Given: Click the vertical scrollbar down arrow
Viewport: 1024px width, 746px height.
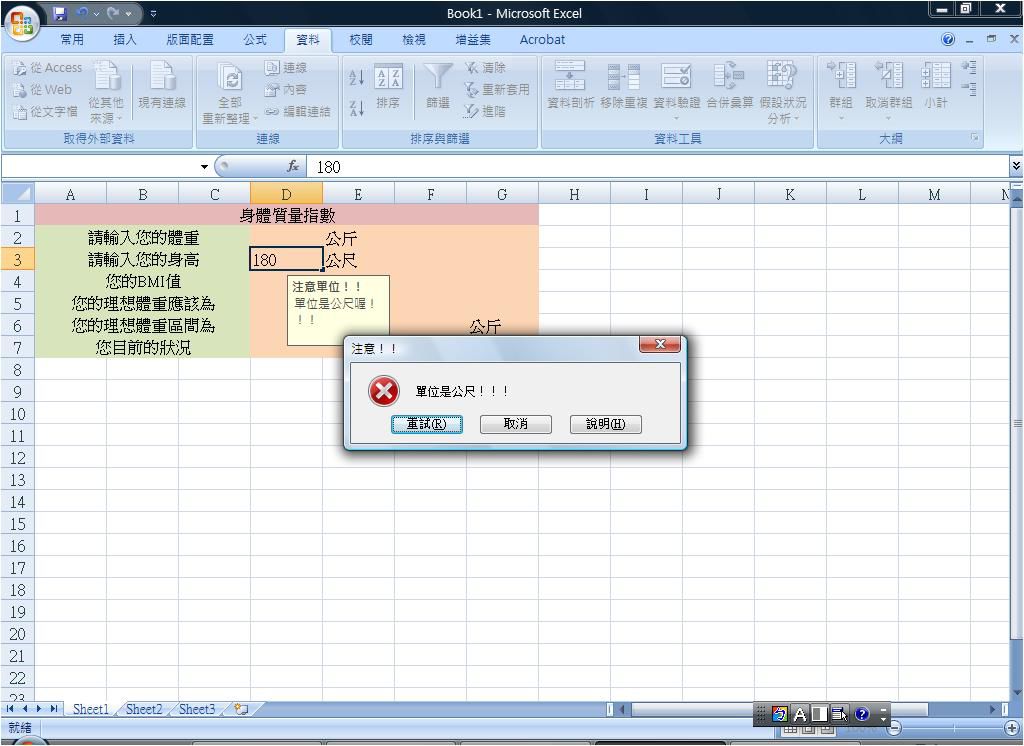Looking at the screenshot, I should (1017, 692).
